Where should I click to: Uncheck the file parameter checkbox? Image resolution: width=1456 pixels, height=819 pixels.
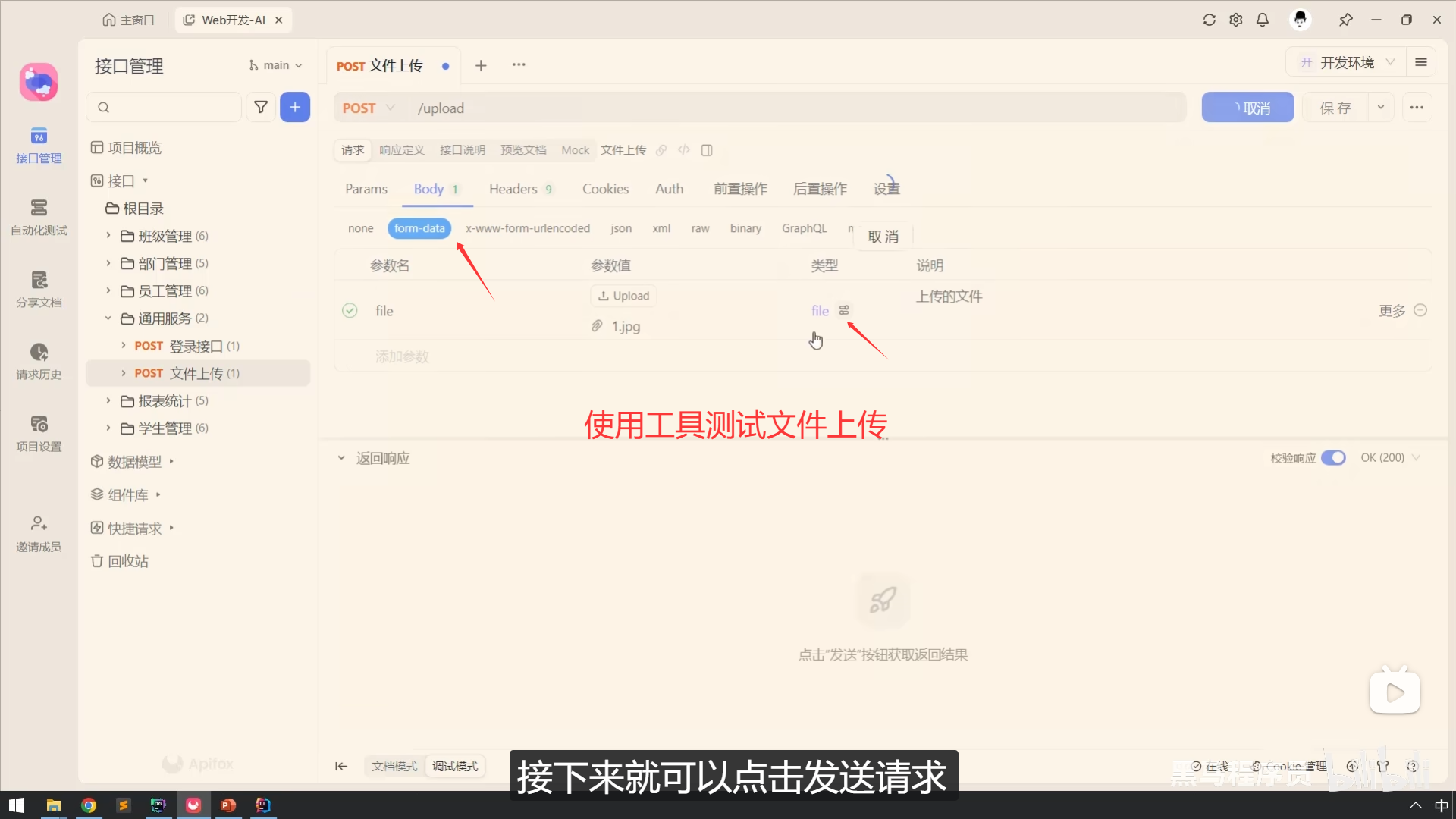[x=350, y=310]
